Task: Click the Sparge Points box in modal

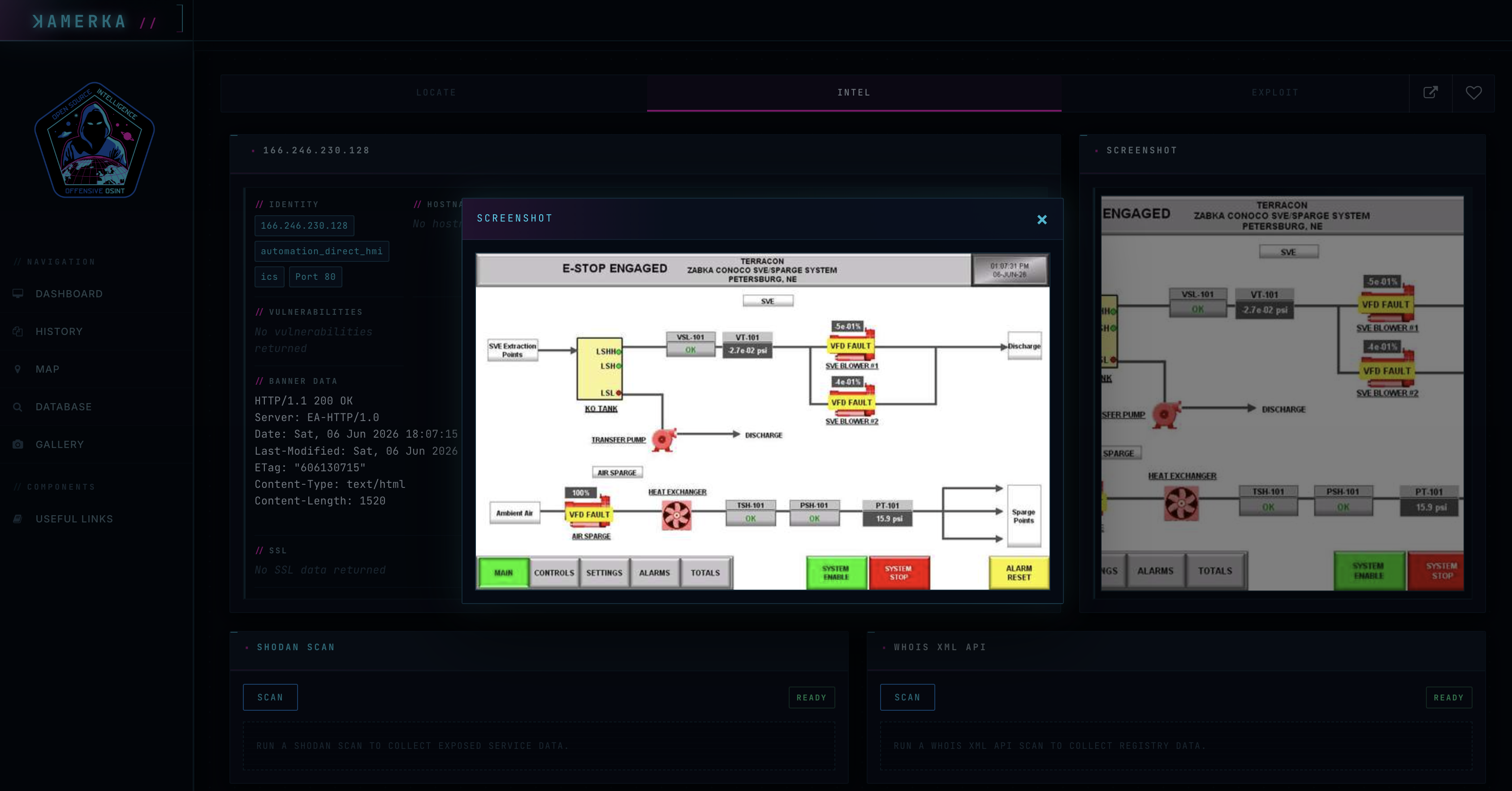Action: pyautogui.click(x=1024, y=516)
